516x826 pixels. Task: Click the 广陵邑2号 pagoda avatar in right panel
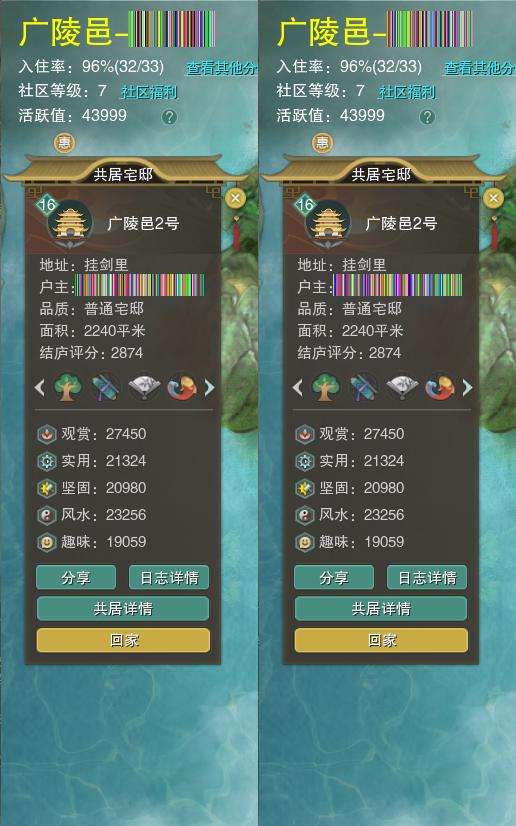(x=328, y=223)
